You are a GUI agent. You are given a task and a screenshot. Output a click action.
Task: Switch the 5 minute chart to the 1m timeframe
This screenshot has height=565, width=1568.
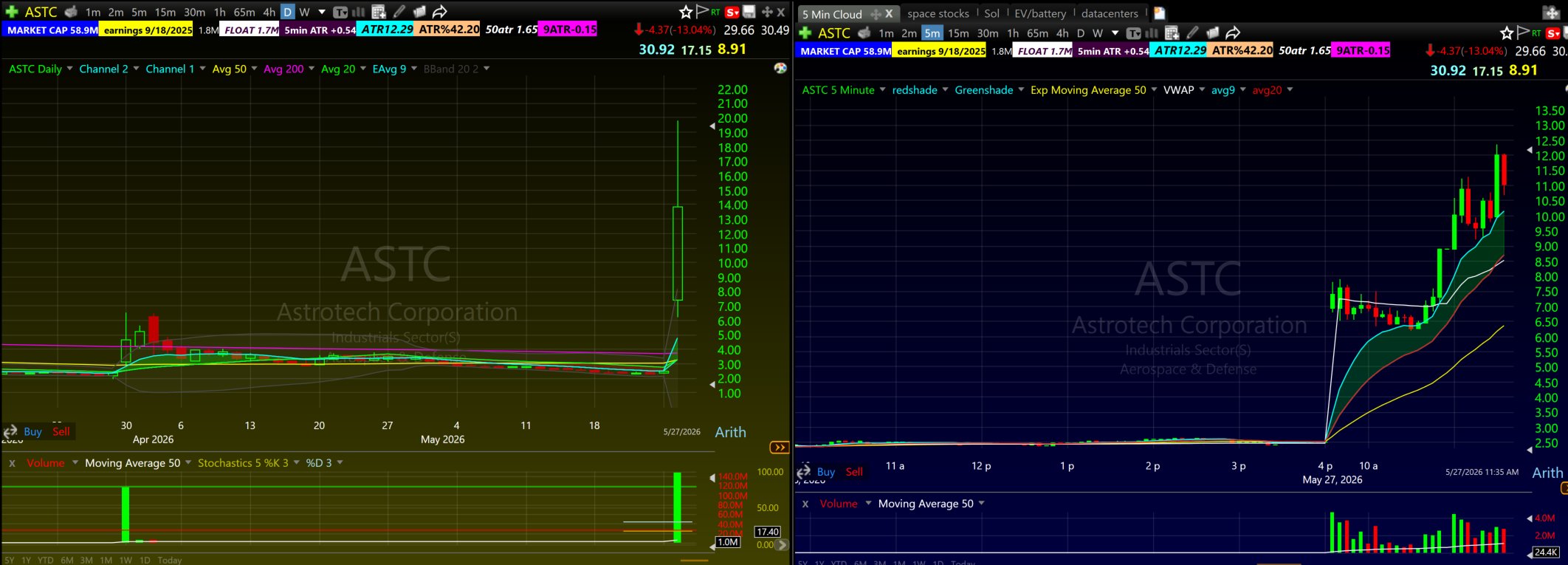[887, 33]
